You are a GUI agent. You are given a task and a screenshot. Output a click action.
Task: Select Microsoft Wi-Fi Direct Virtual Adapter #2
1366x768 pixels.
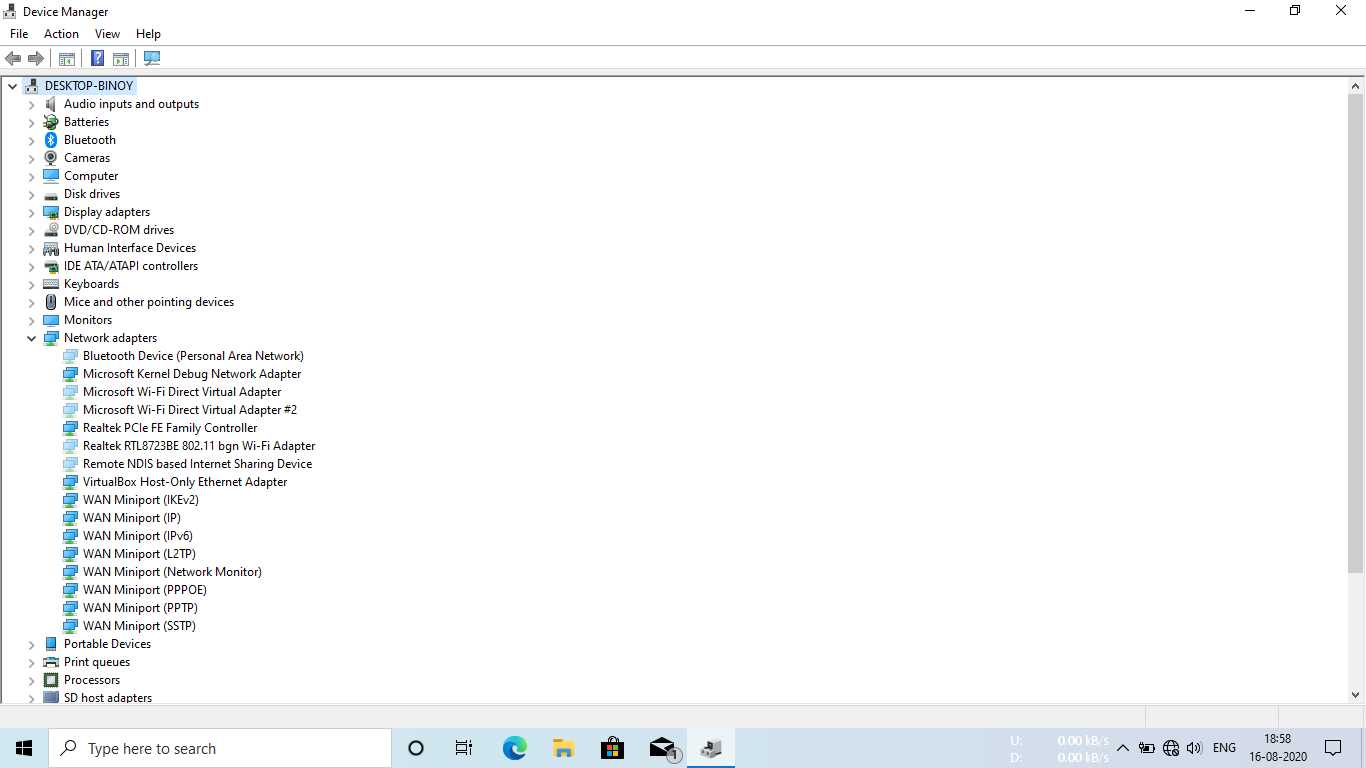[190, 410]
